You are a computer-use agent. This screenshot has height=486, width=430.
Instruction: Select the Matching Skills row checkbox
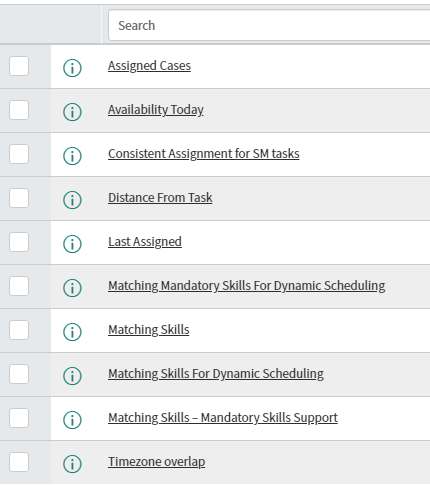click(19, 330)
